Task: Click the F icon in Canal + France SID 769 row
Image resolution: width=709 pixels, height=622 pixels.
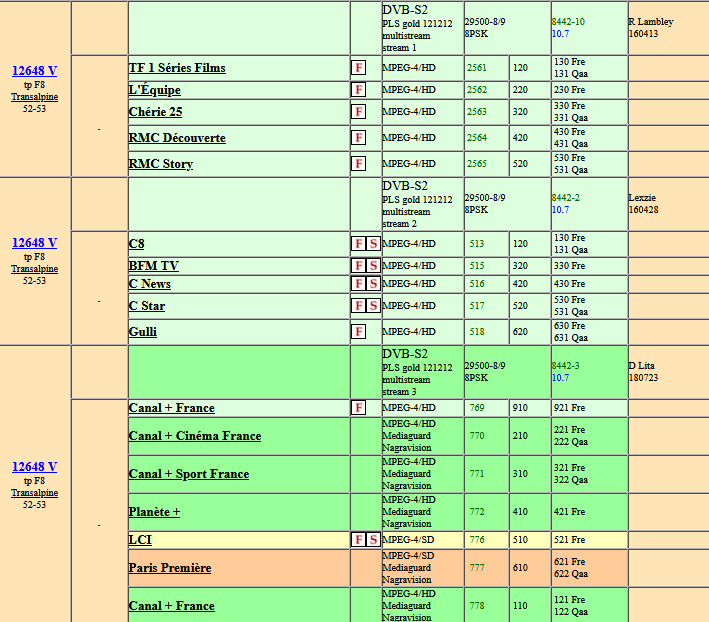Action: [x=359, y=408]
